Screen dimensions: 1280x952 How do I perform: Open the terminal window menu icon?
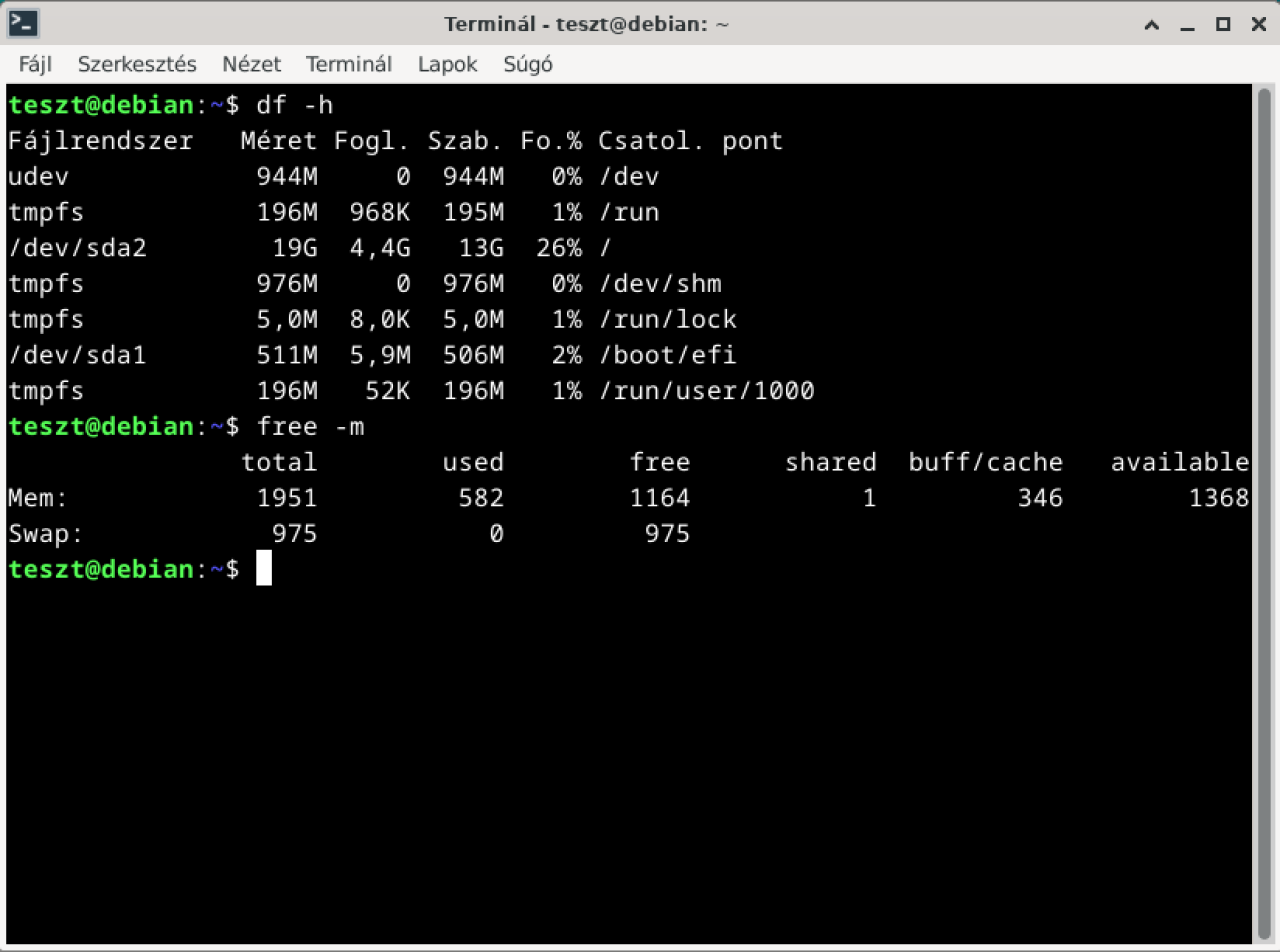(x=22, y=23)
